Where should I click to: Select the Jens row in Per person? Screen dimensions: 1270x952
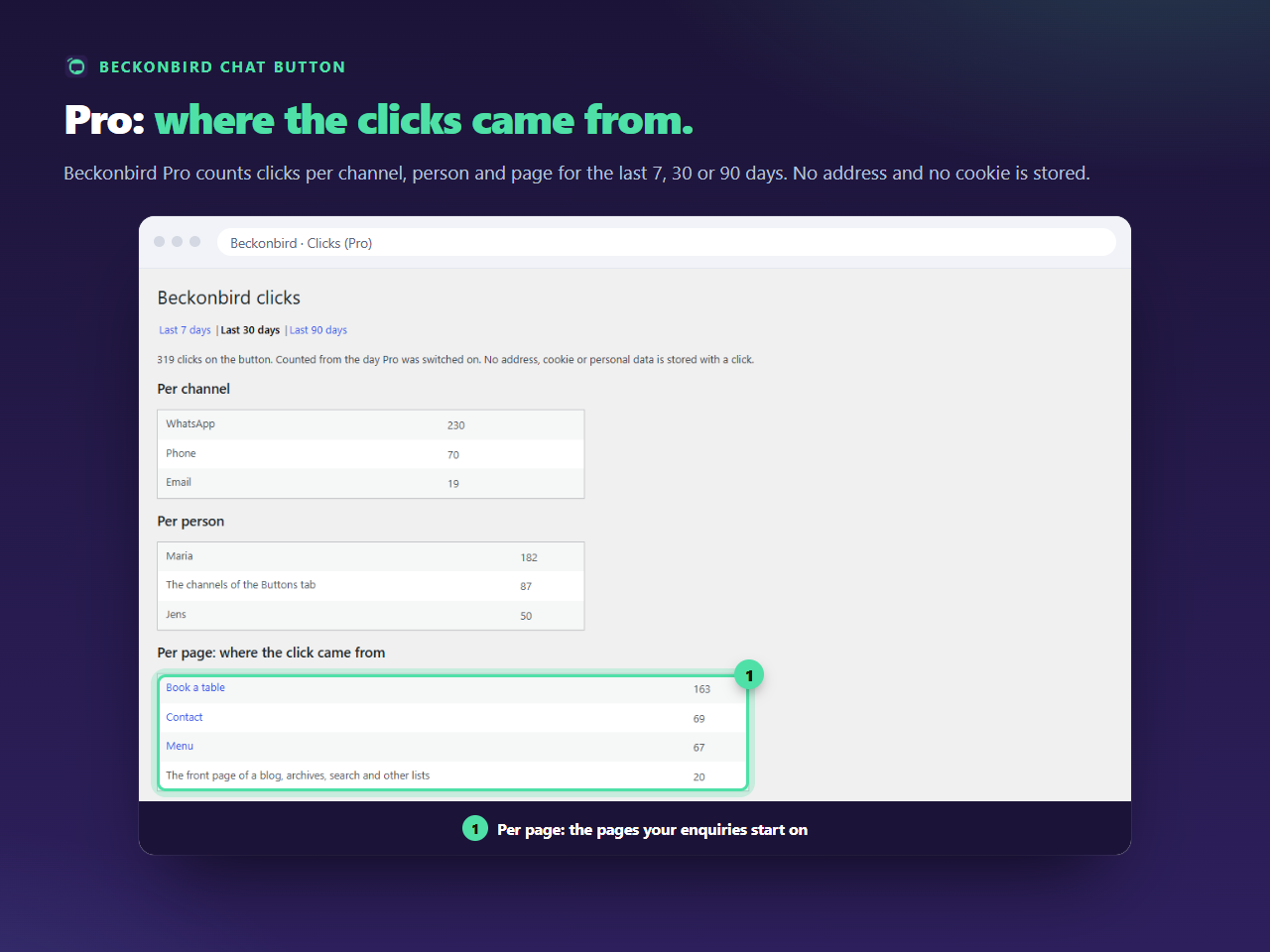(x=370, y=615)
